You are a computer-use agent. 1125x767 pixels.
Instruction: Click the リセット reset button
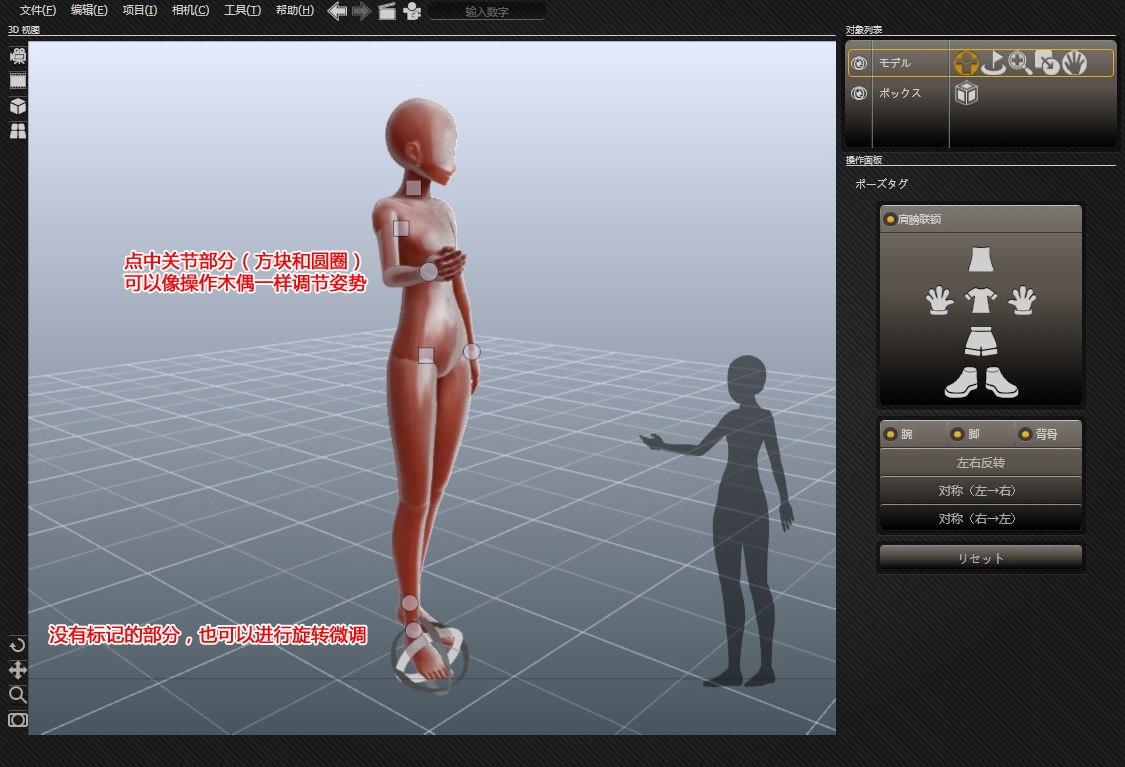(x=980, y=558)
